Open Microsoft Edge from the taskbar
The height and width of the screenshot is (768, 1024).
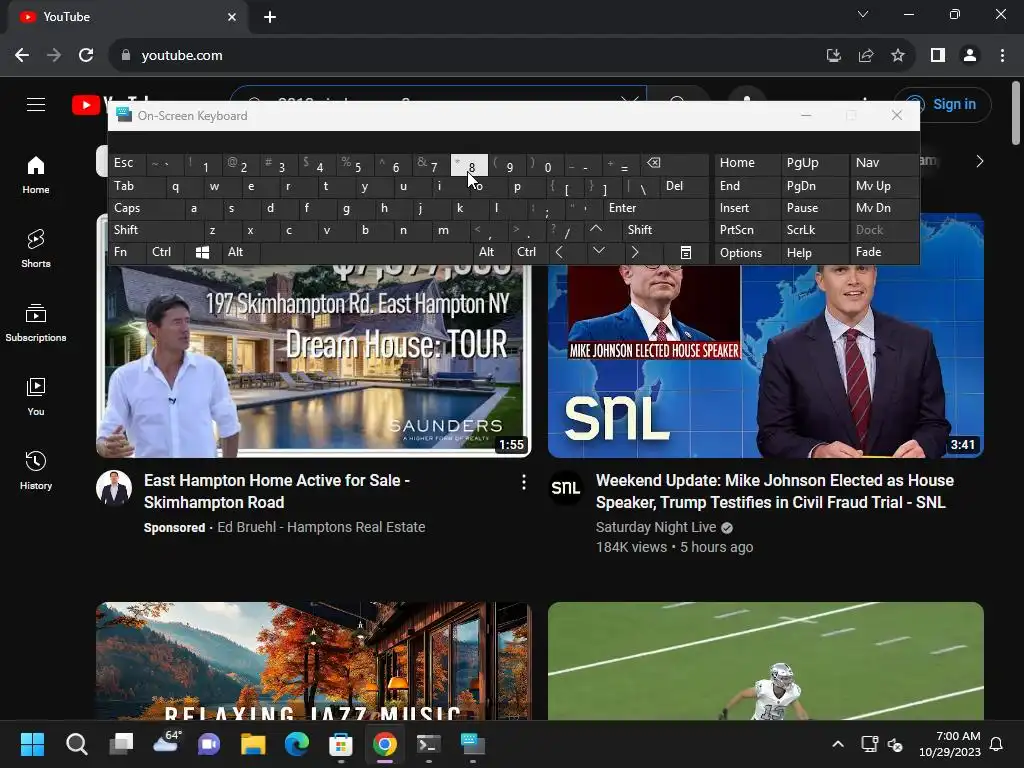pyautogui.click(x=296, y=744)
